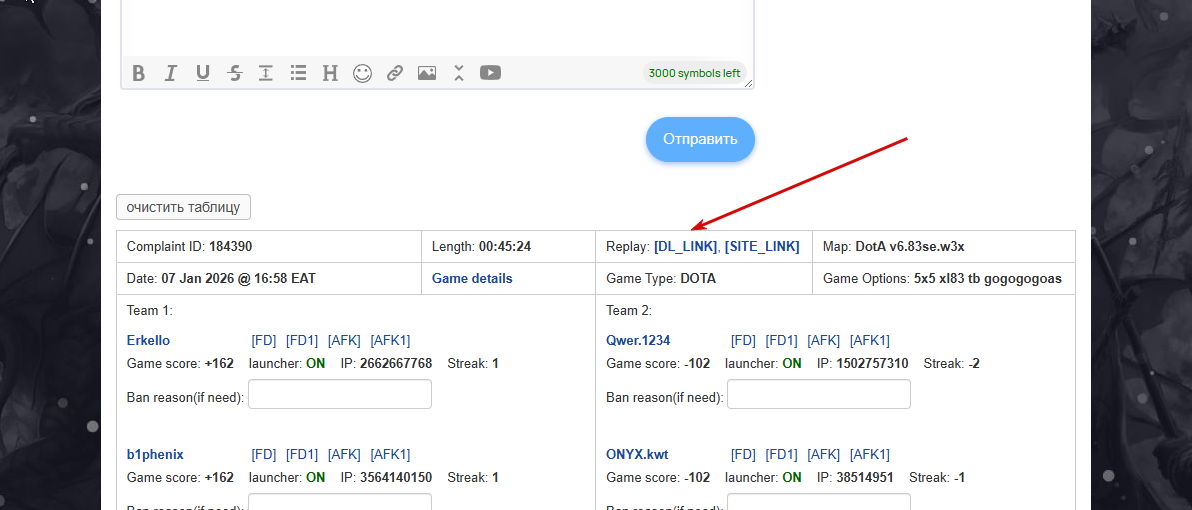1192x510 pixels.
Task: Insert a hyperlink using chain icon
Action: pyautogui.click(x=395, y=73)
